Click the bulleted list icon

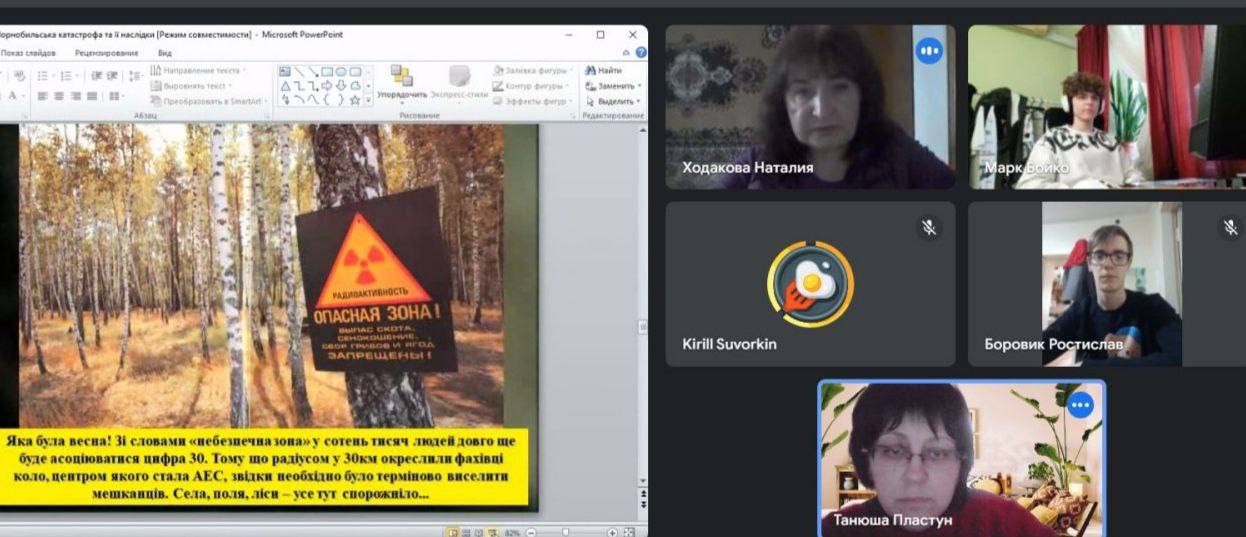point(43,76)
